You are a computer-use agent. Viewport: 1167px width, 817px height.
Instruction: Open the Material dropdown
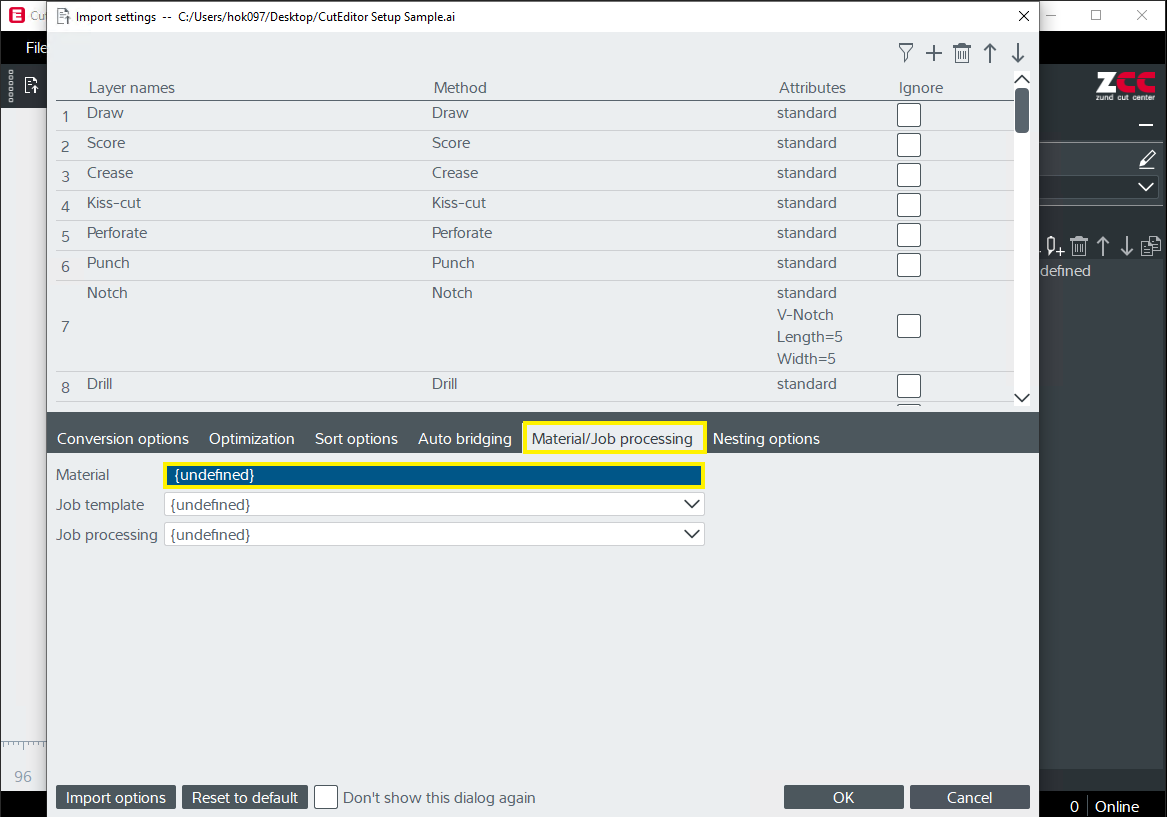434,475
